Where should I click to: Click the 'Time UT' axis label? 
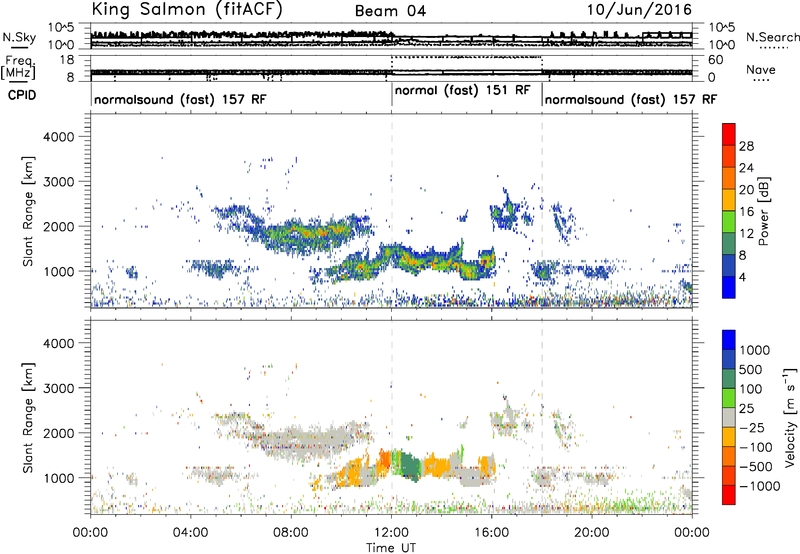point(391,548)
